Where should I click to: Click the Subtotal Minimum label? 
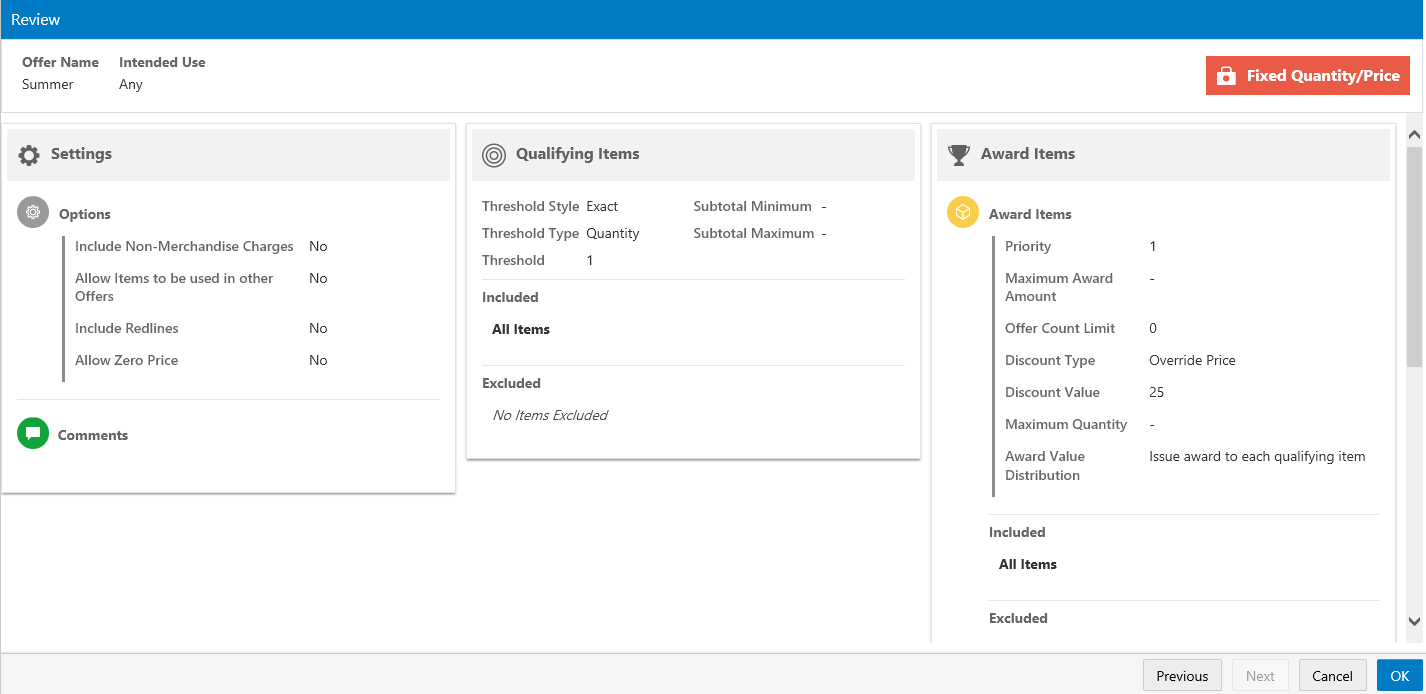[752, 206]
